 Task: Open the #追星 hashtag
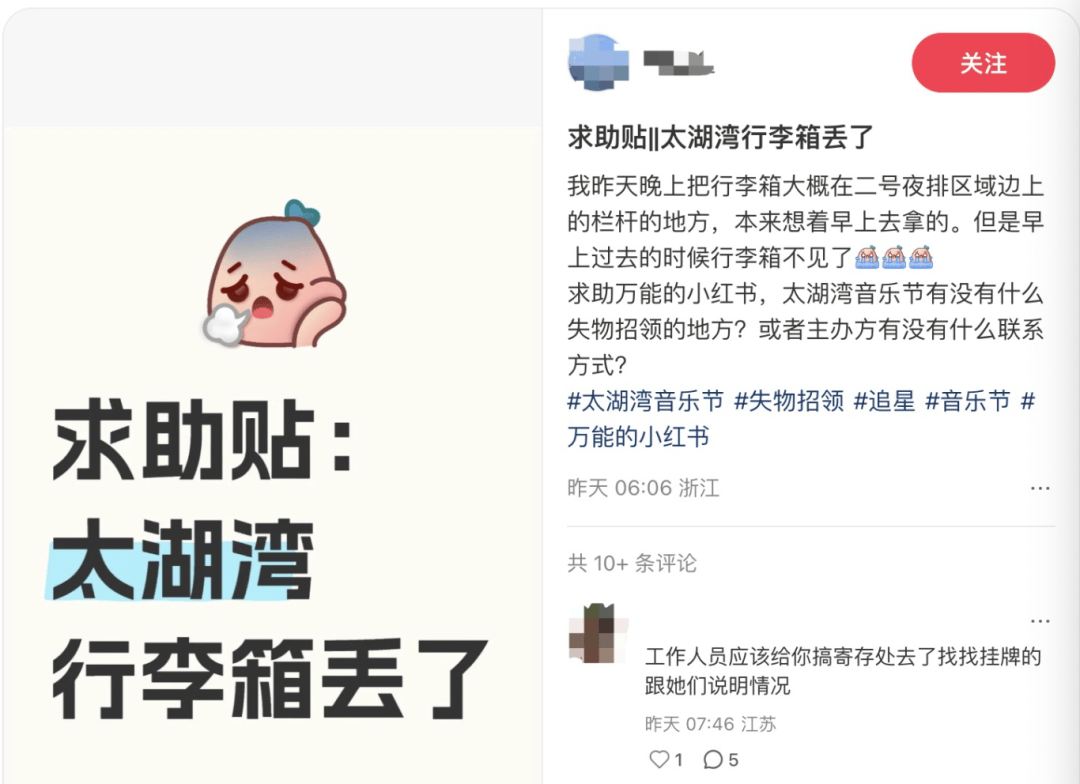(884, 400)
